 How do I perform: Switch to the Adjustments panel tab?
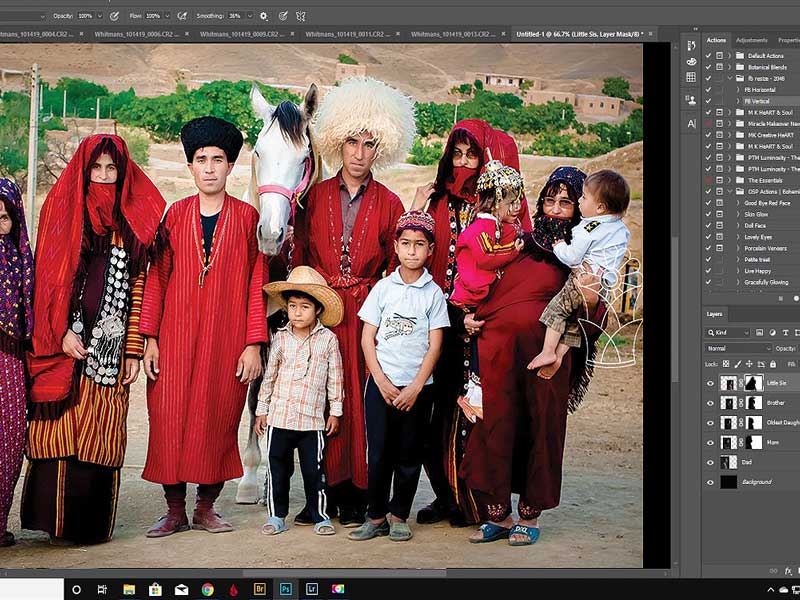point(751,40)
